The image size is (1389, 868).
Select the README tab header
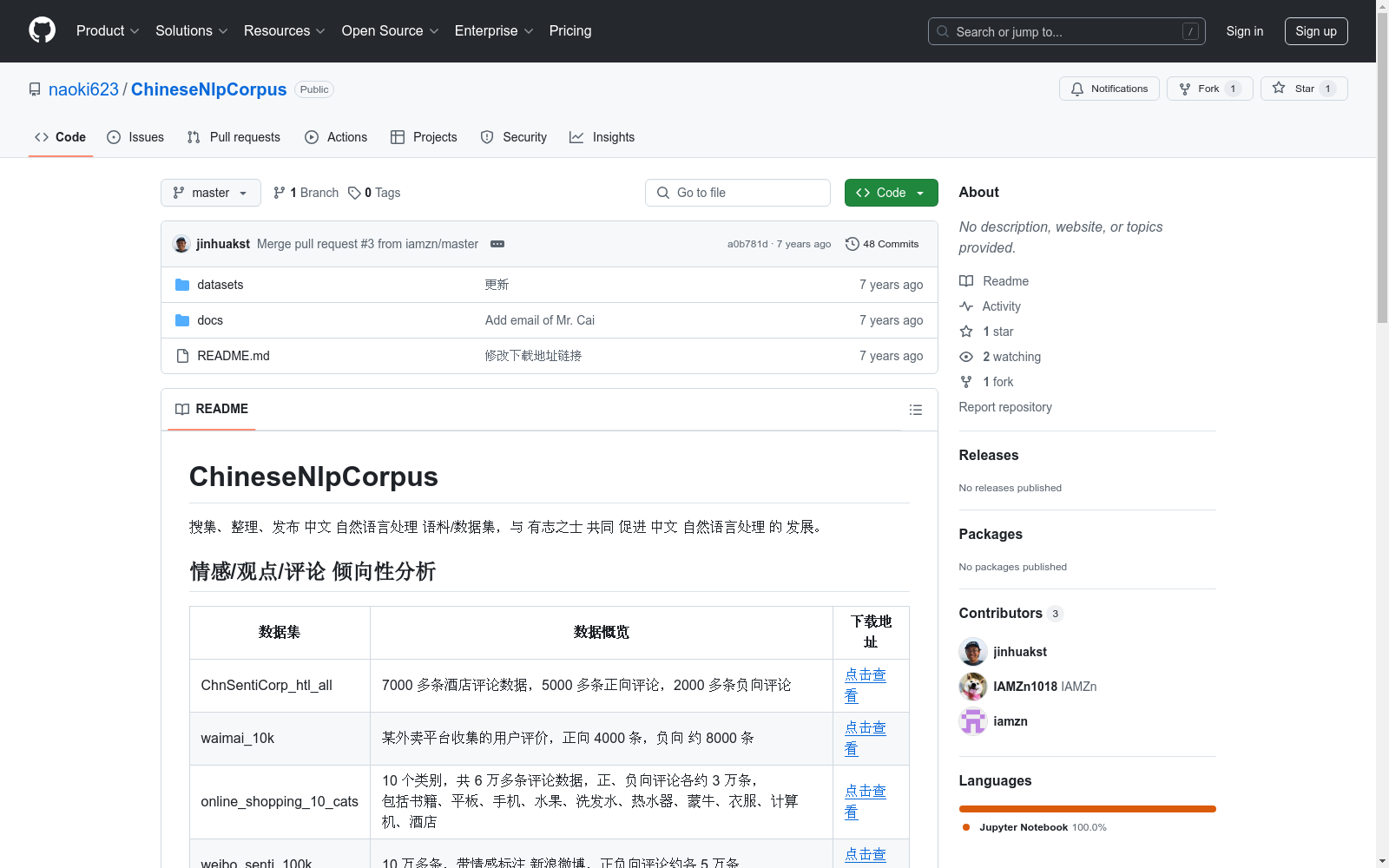click(212, 409)
